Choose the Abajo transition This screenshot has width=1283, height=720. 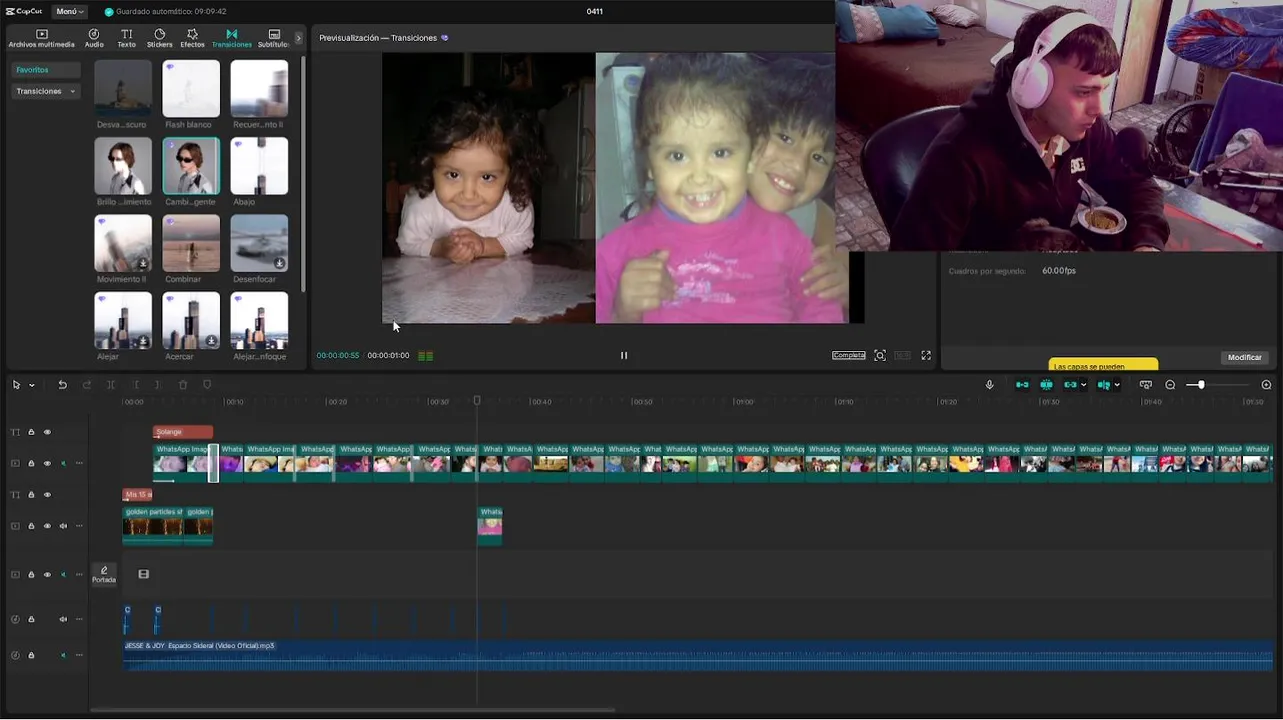click(x=259, y=166)
